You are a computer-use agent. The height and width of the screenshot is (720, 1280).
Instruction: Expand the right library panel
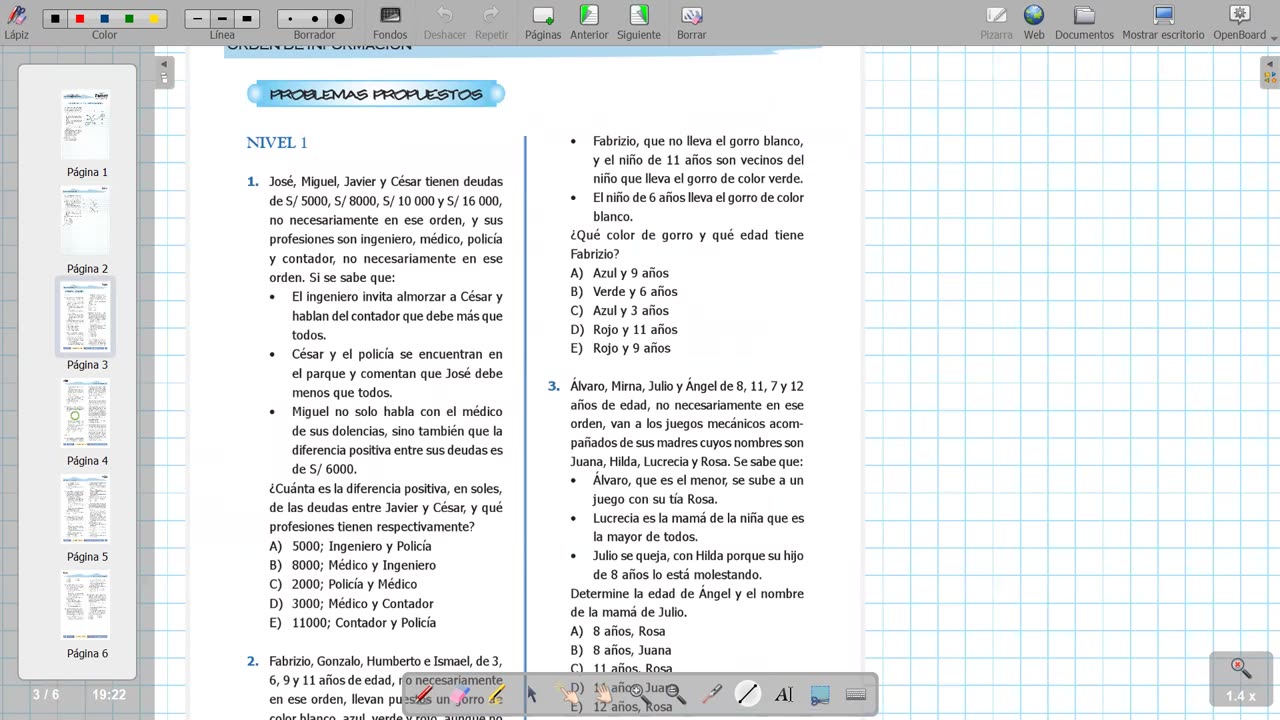coord(1270,72)
